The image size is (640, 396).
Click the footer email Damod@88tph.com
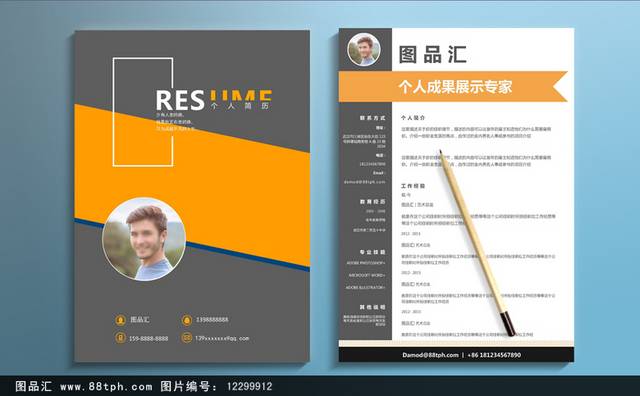click(430, 355)
